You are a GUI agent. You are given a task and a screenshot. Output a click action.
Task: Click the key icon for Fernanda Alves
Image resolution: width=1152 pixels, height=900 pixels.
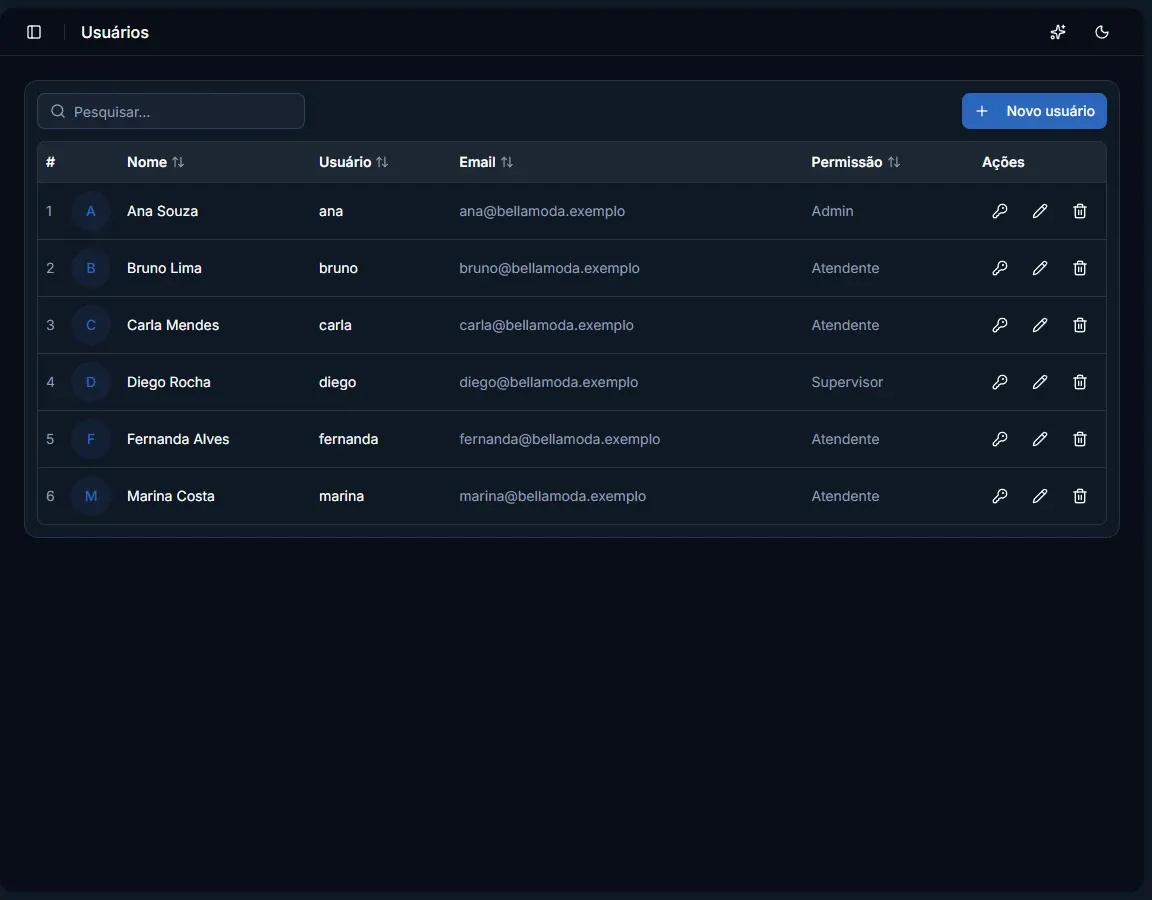(999, 439)
